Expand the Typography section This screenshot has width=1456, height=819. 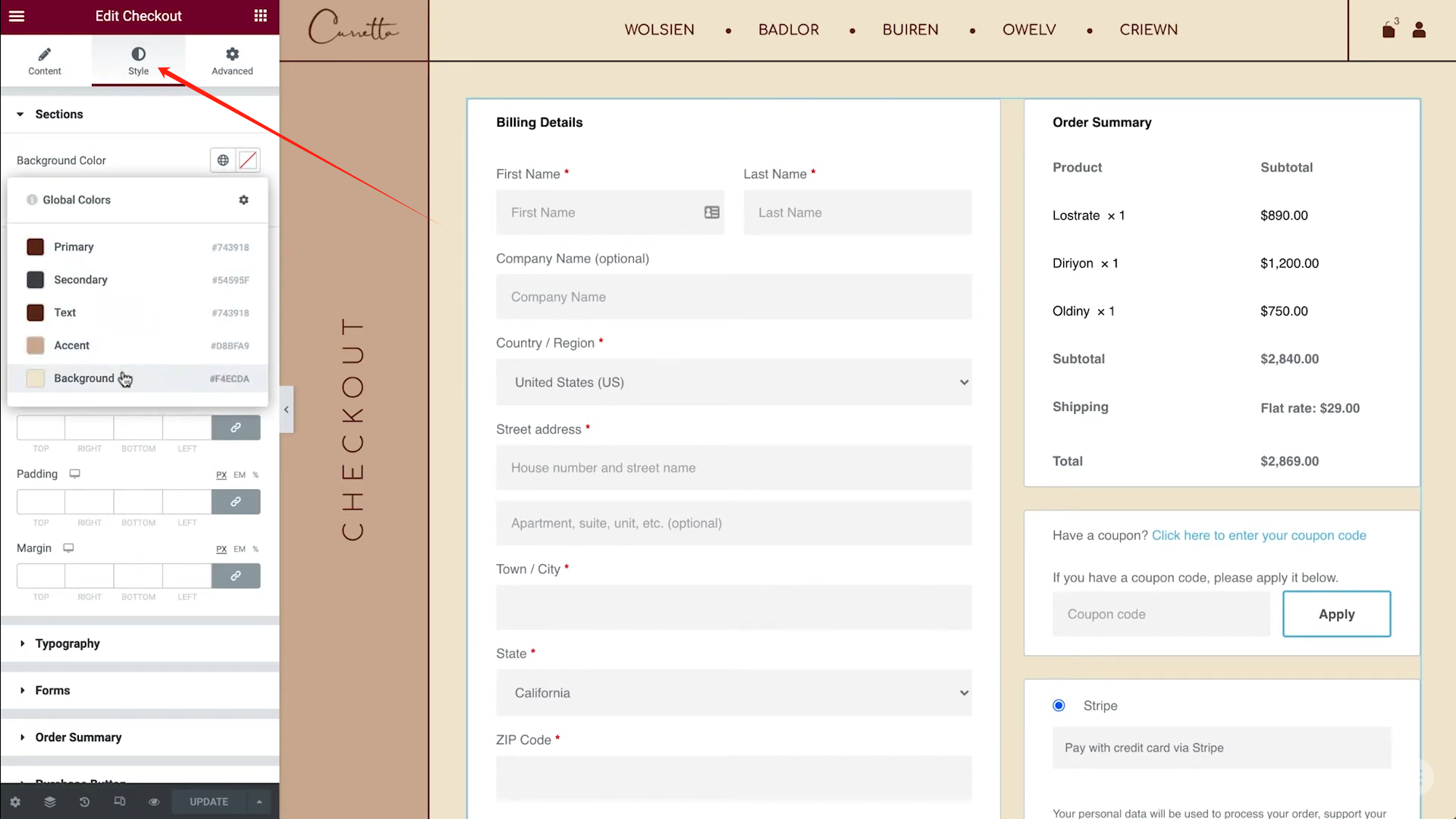click(x=67, y=643)
